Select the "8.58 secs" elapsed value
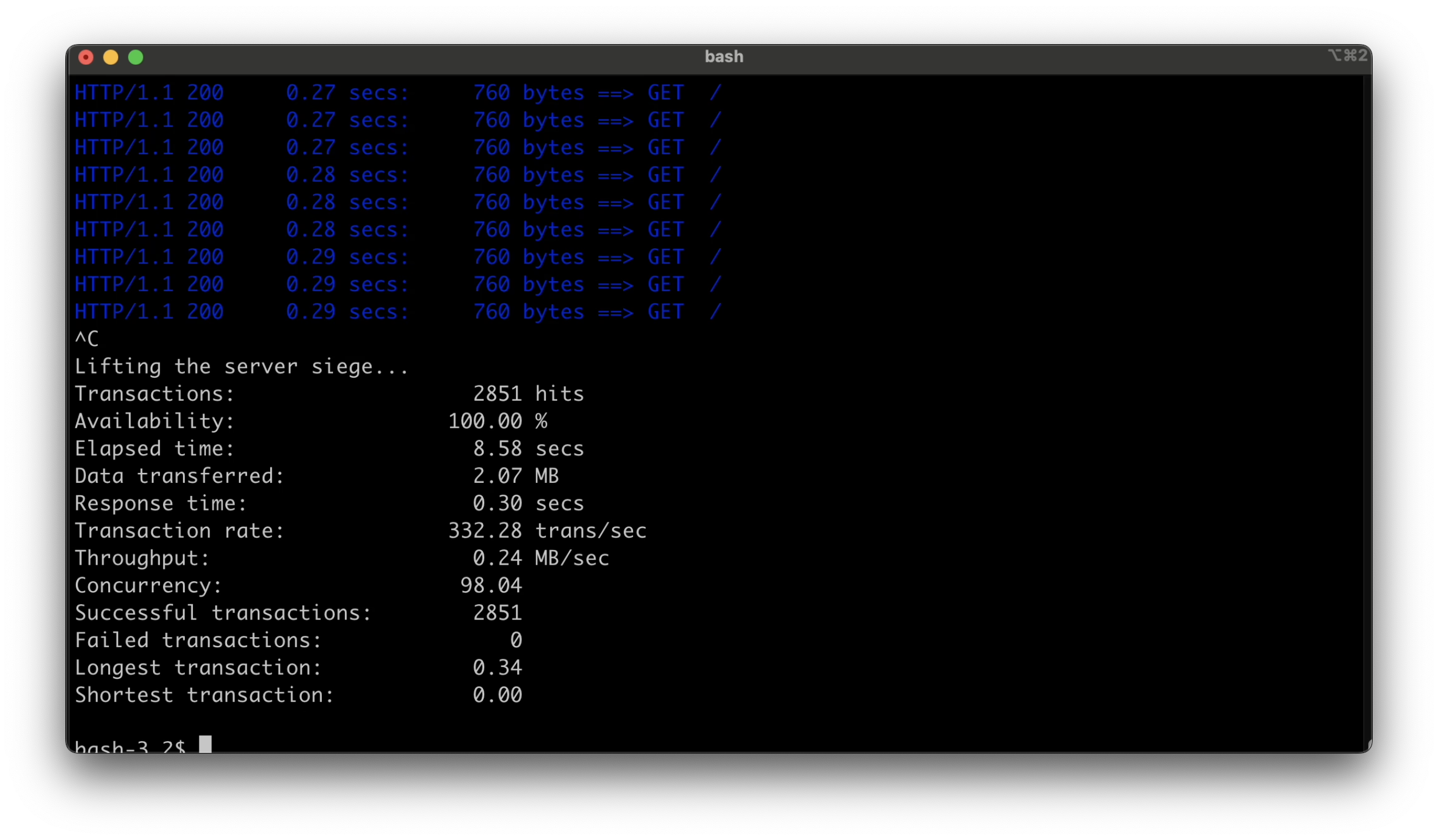Viewport: 1438px width, 840px height. (x=528, y=449)
